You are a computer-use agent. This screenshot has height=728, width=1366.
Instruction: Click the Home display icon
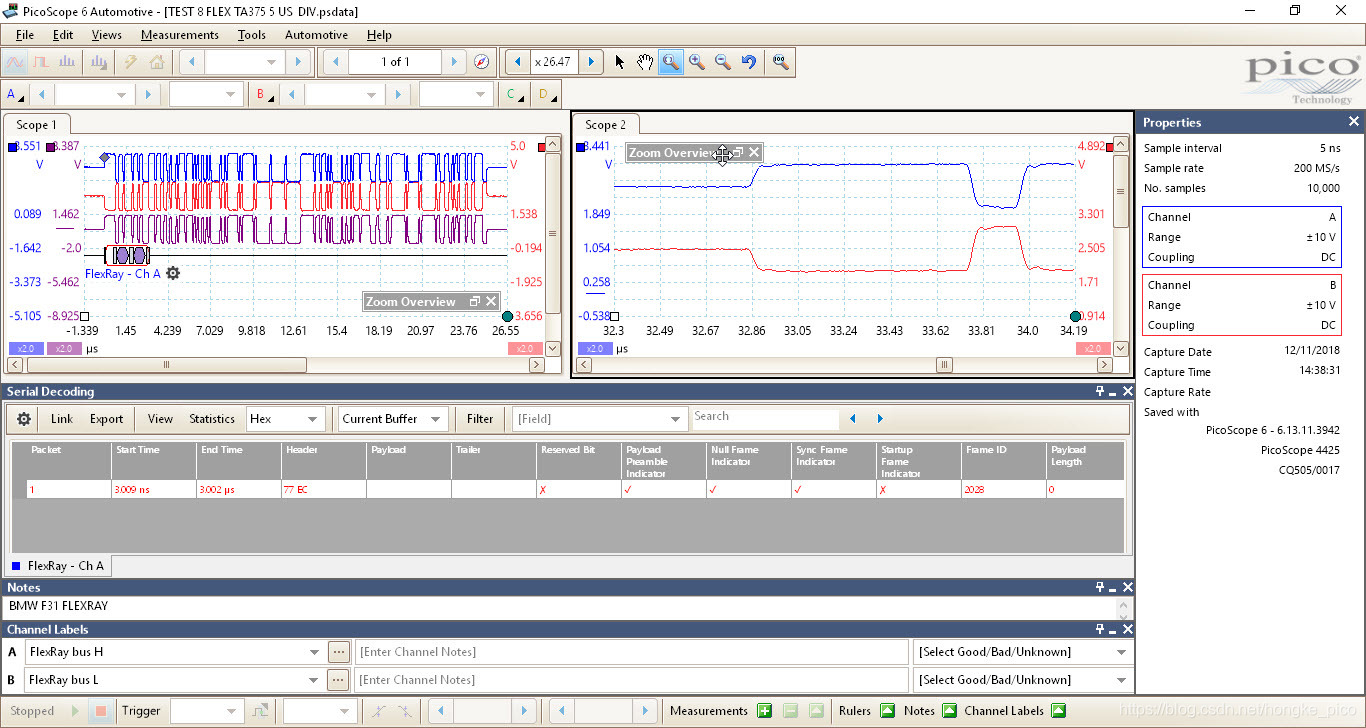[157, 62]
